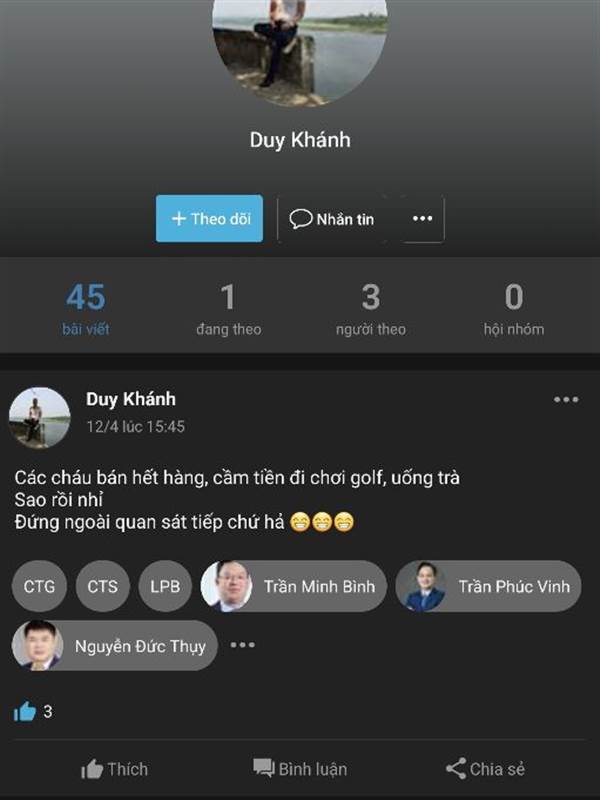Open comments with Bình luận
Image resolution: width=600 pixels, height=800 pixels.
click(x=300, y=769)
